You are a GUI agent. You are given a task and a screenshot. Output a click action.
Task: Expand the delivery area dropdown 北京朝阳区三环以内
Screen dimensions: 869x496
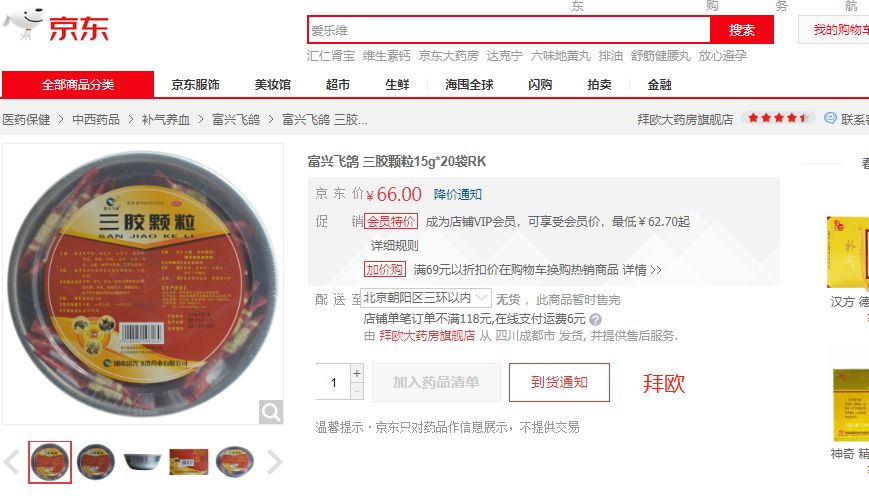click(425, 298)
